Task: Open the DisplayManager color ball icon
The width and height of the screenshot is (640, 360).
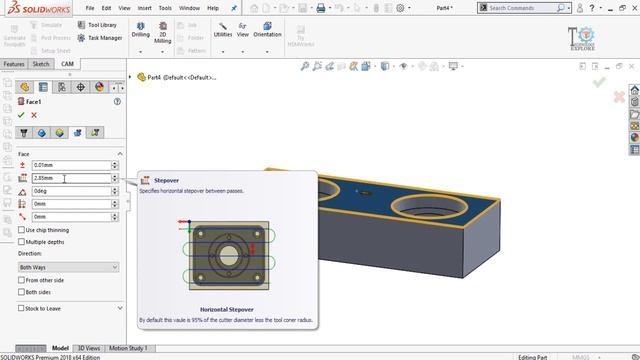Action: pos(99,87)
